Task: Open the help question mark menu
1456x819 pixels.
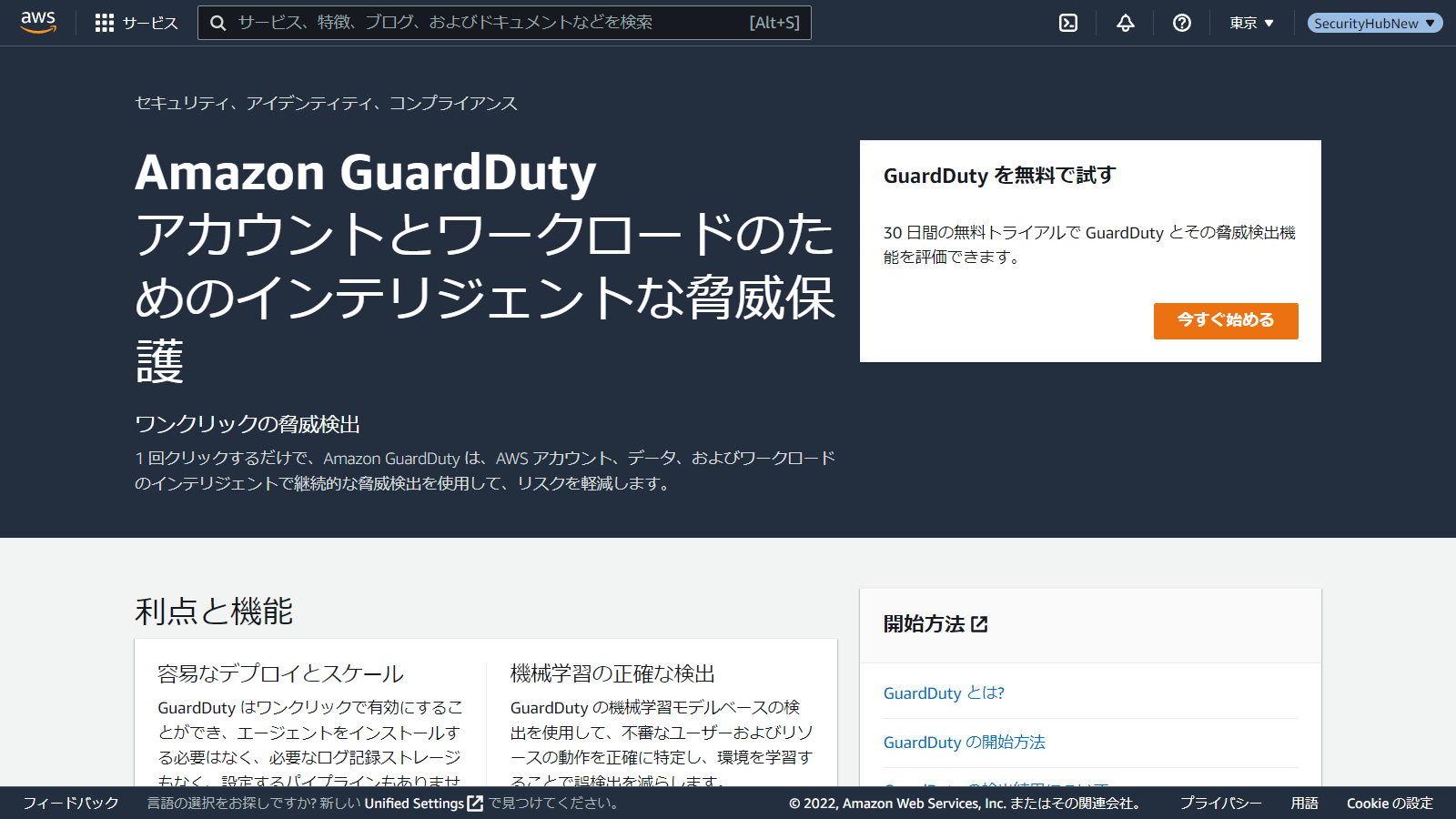Action: (1182, 23)
